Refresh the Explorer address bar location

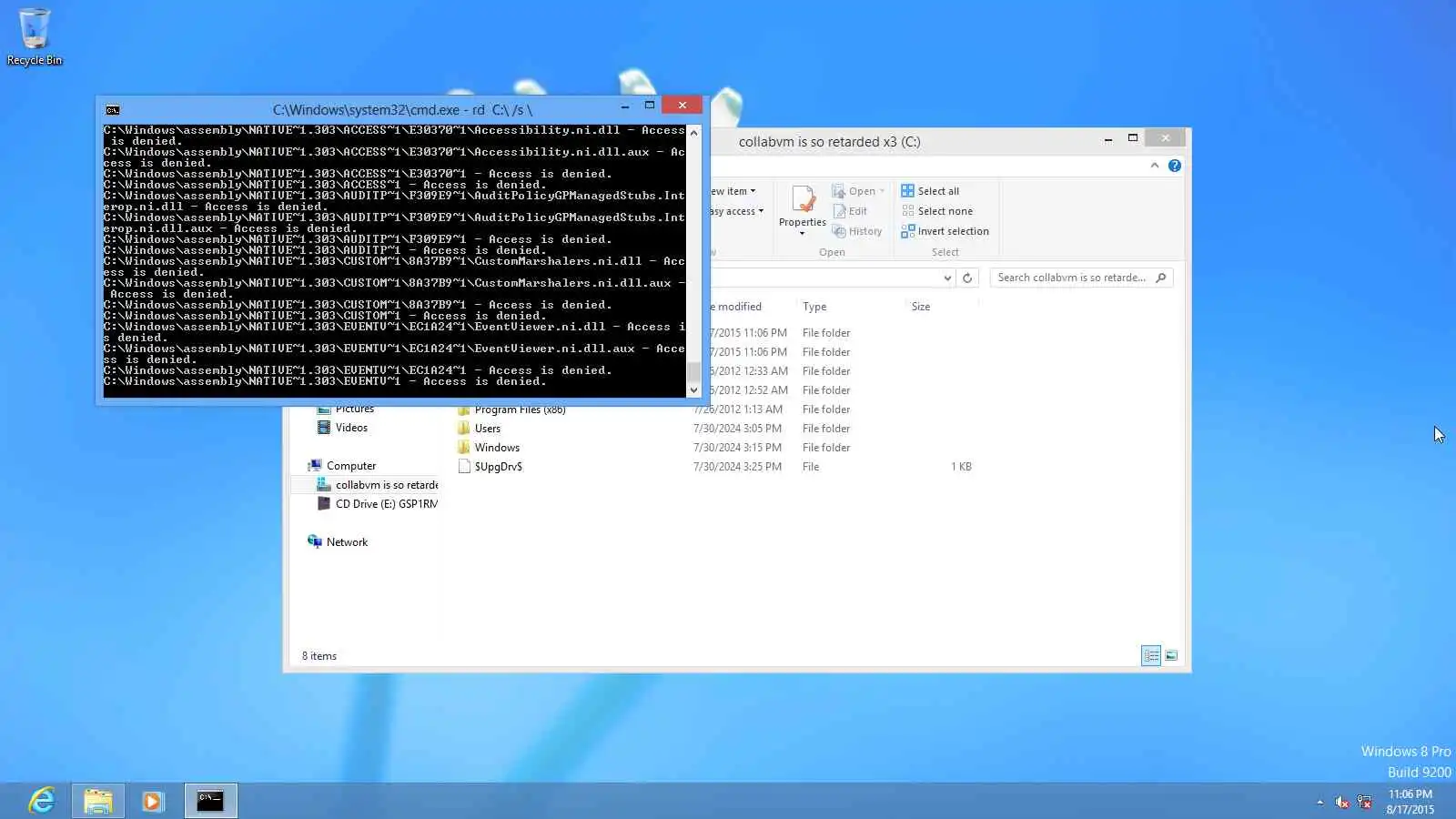click(967, 278)
